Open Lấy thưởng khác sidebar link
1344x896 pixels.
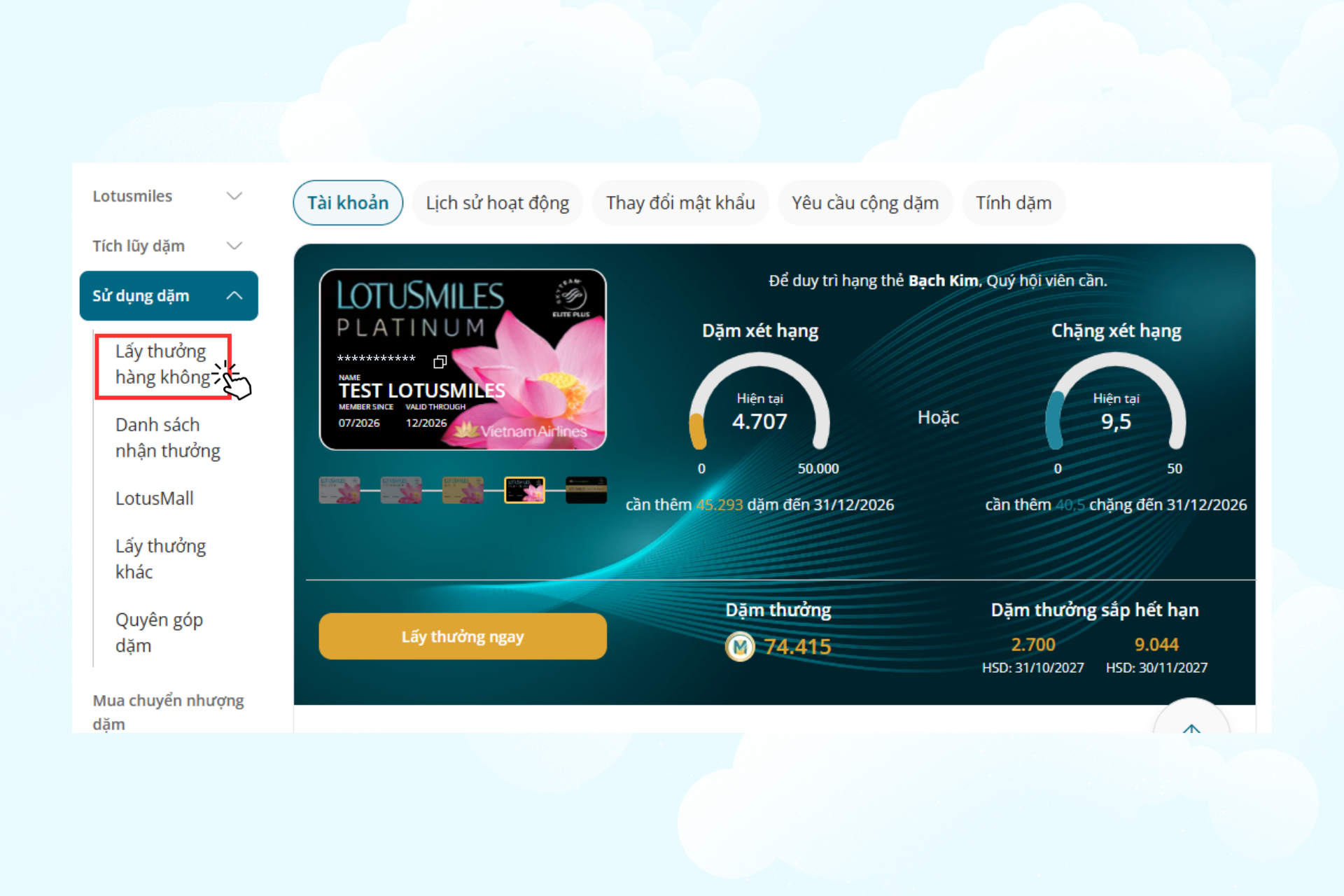coord(160,559)
